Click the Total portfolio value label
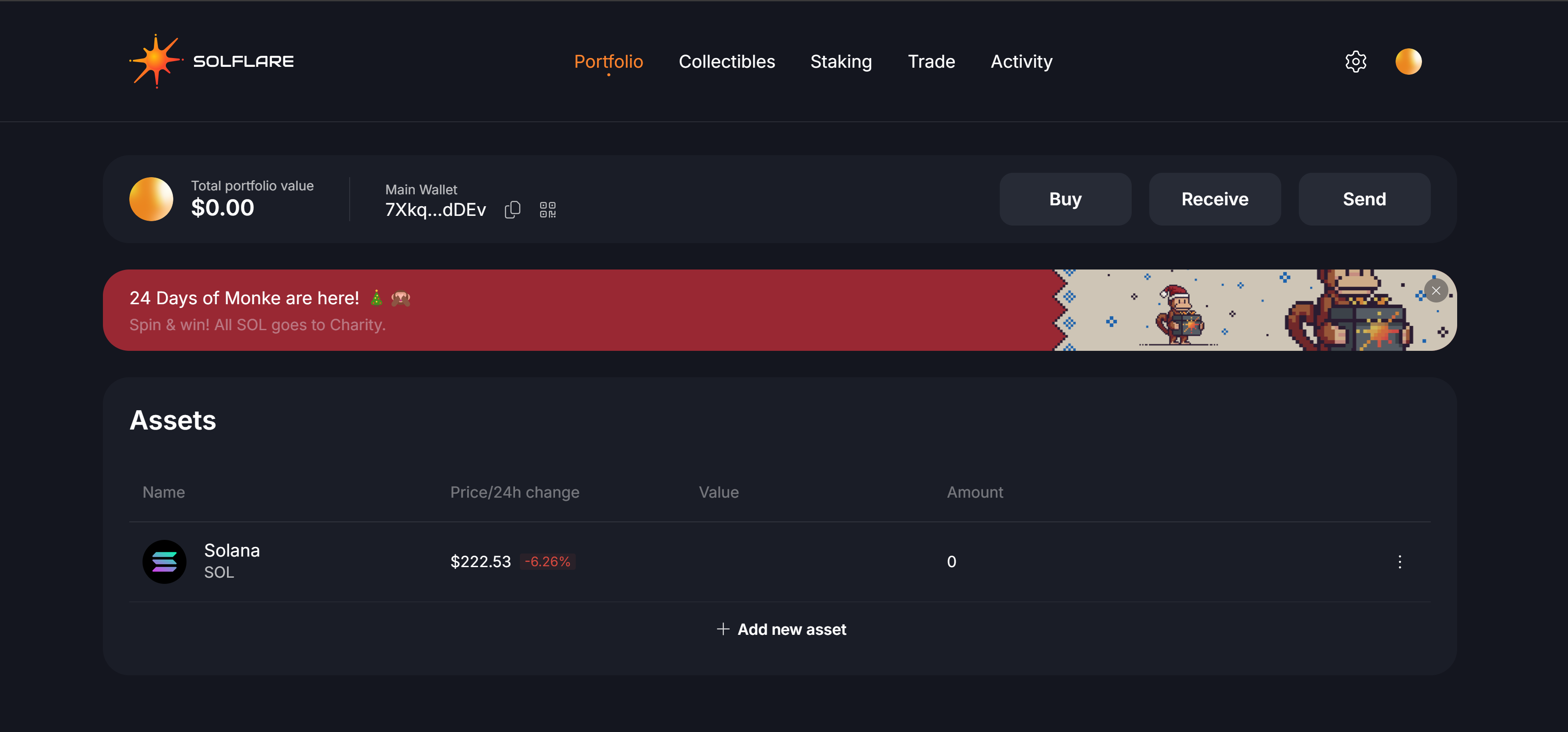Image resolution: width=1568 pixels, height=732 pixels. click(252, 186)
